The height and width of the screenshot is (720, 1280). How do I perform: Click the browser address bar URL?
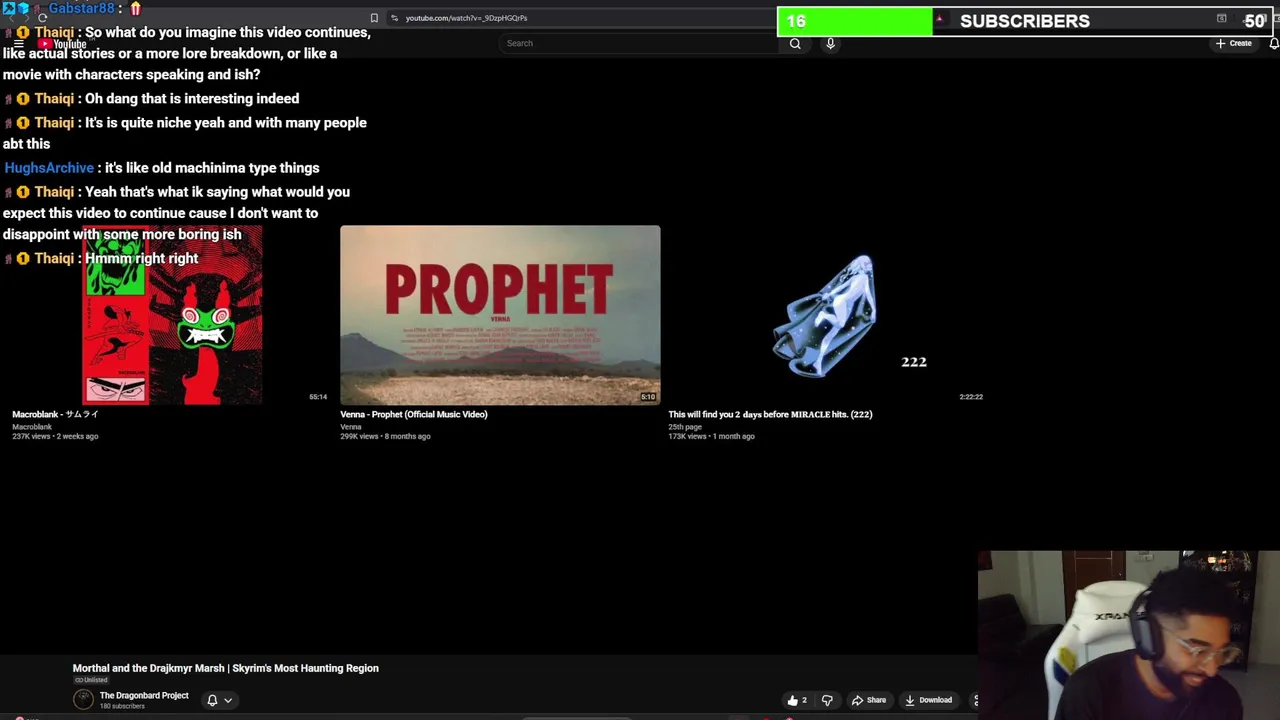(466, 18)
